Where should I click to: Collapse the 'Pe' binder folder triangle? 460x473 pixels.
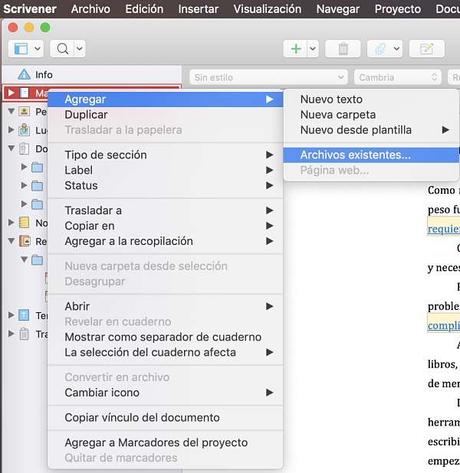tap(11, 111)
